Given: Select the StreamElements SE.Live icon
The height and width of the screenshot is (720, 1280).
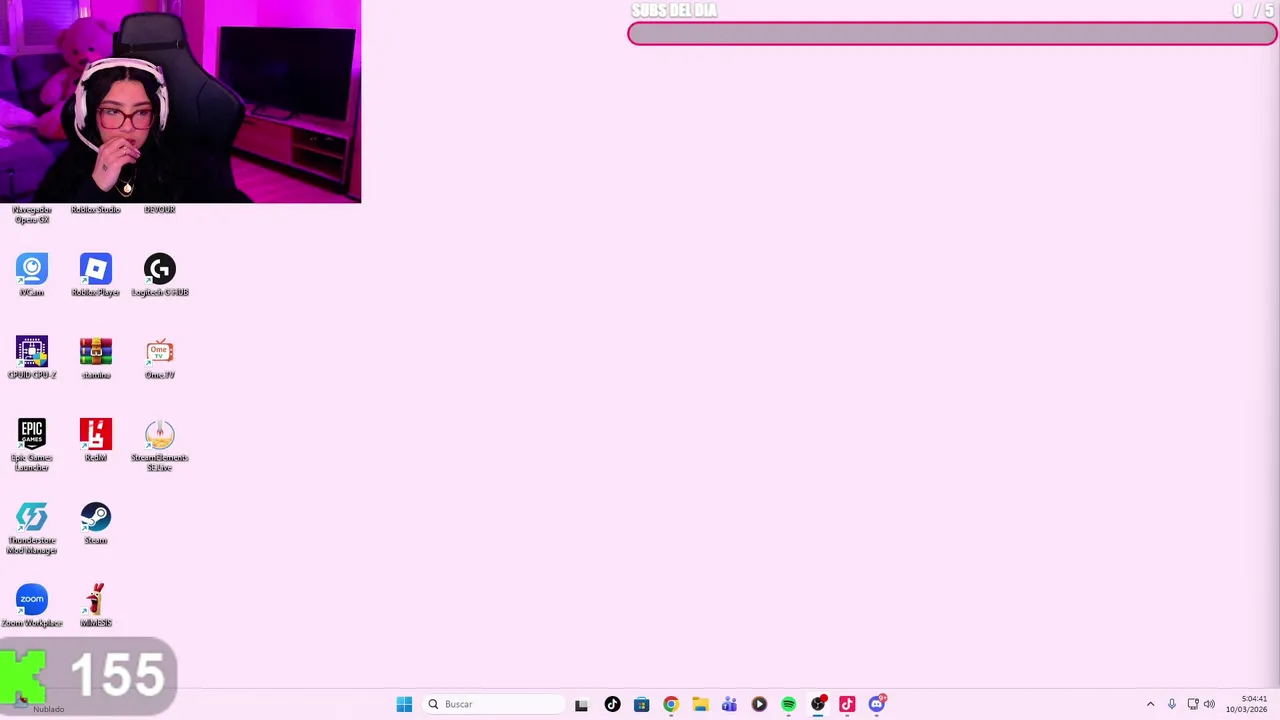Looking at the screenshot, I should pos(160,445).
